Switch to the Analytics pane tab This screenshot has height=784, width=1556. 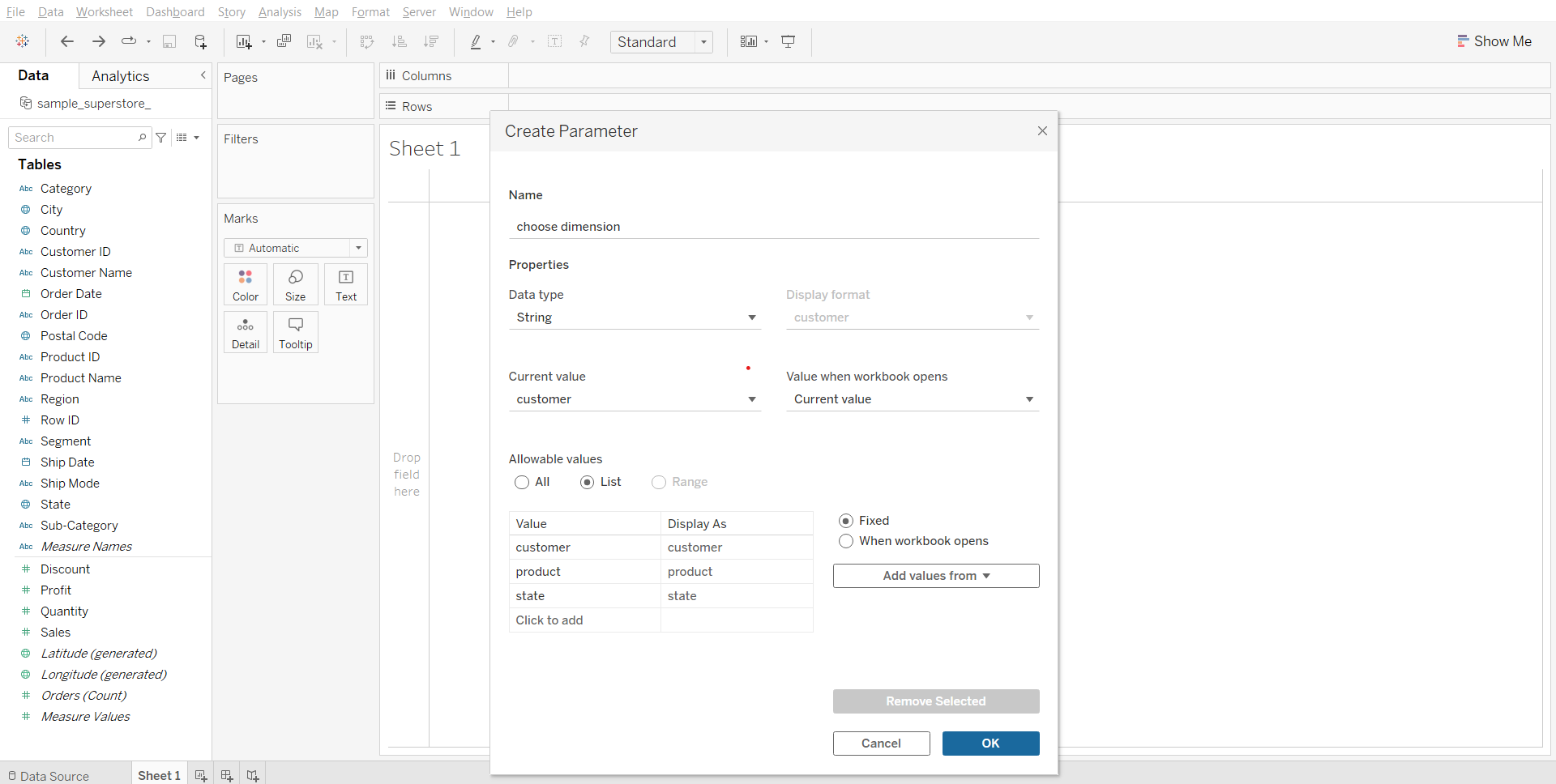[121, 76]
